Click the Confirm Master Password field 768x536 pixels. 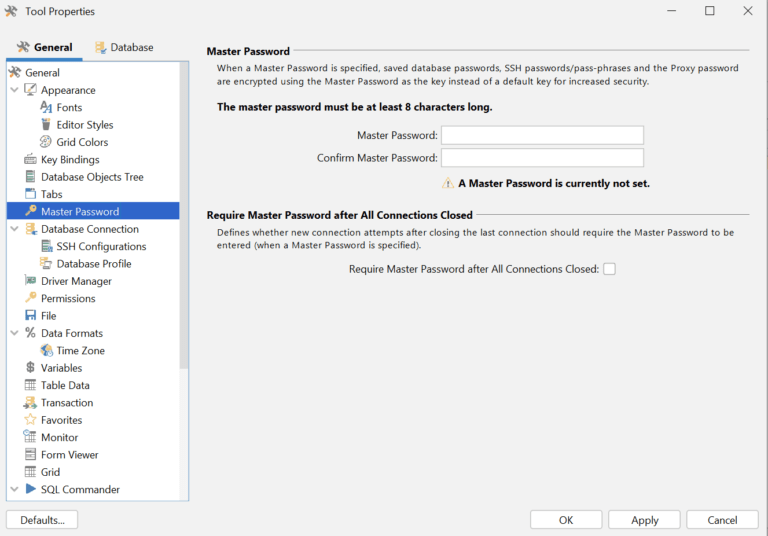[x=542, y=158]
